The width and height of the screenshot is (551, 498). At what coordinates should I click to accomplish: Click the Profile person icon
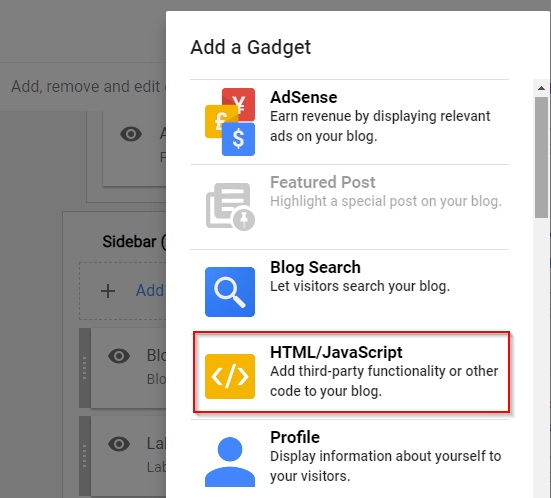coord(230,462)
